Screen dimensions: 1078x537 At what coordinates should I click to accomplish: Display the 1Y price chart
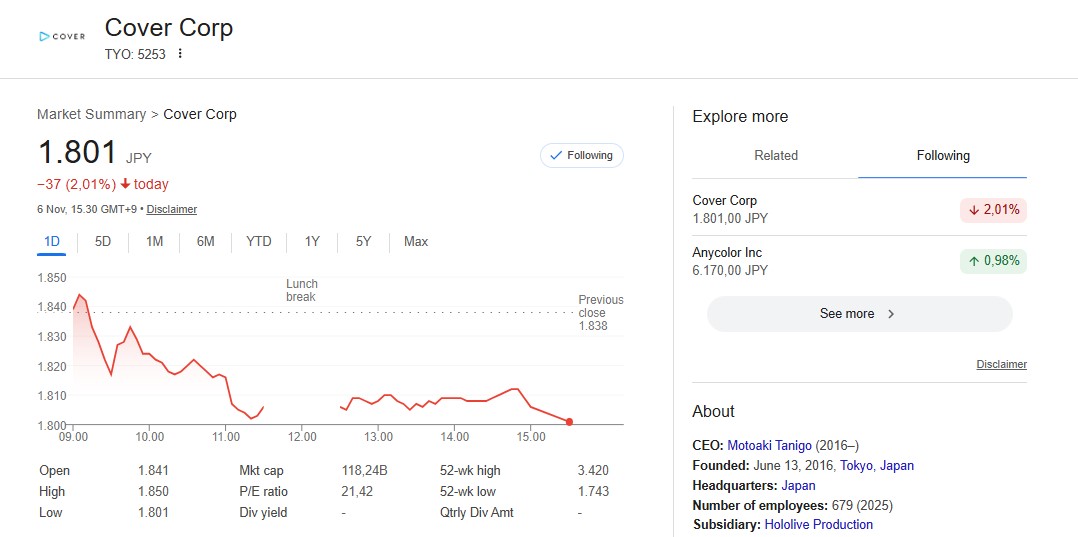(x=312, y=241)
